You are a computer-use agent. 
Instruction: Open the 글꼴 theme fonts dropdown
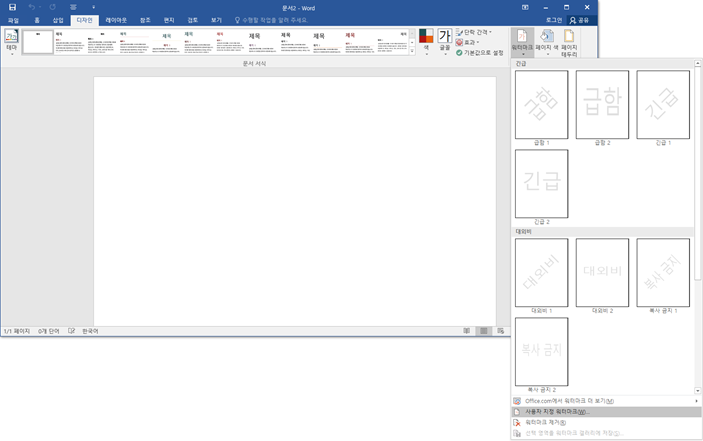tap(445, 42)
